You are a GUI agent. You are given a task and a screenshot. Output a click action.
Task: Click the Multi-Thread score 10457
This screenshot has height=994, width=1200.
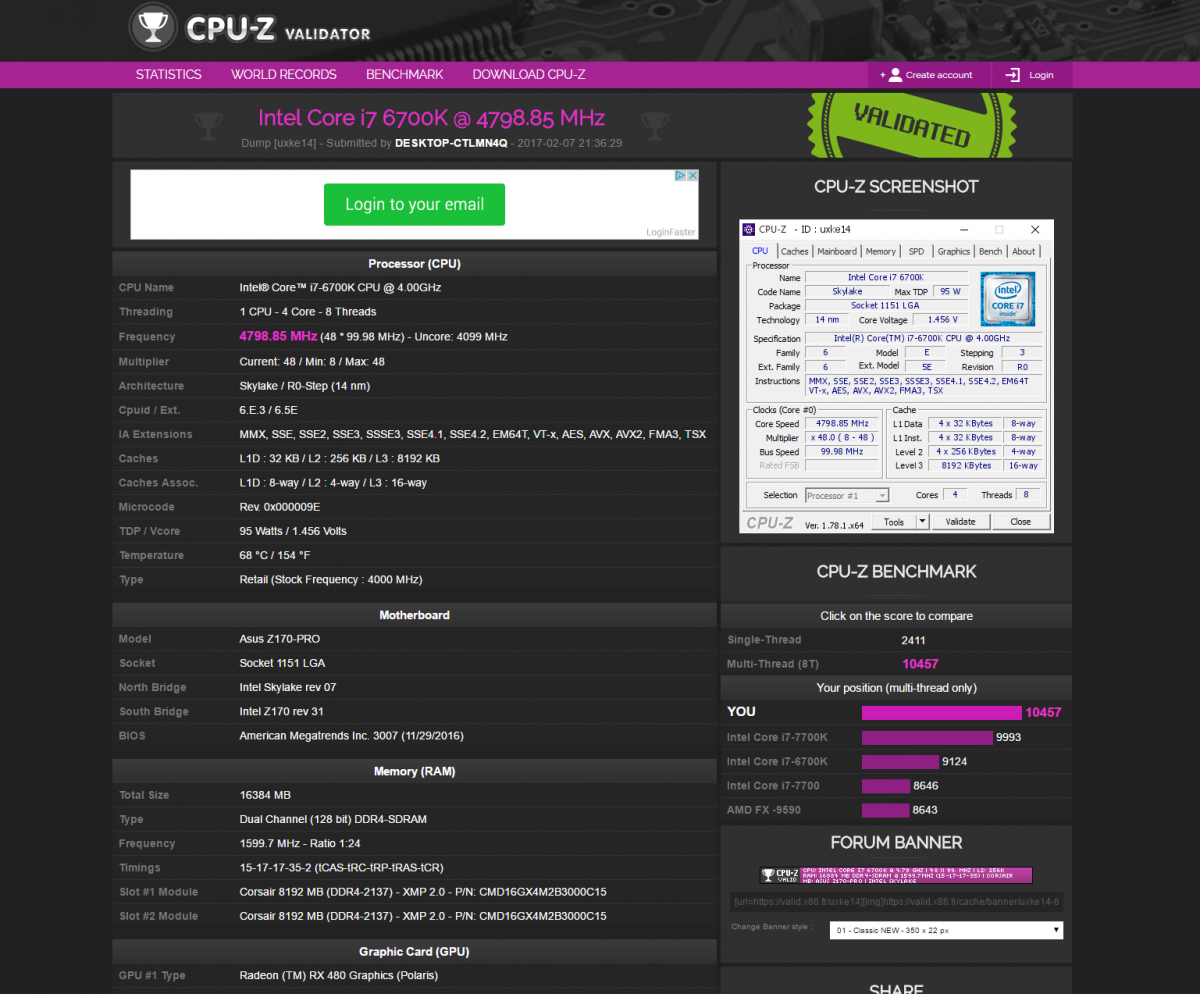(x=920, y=664)
